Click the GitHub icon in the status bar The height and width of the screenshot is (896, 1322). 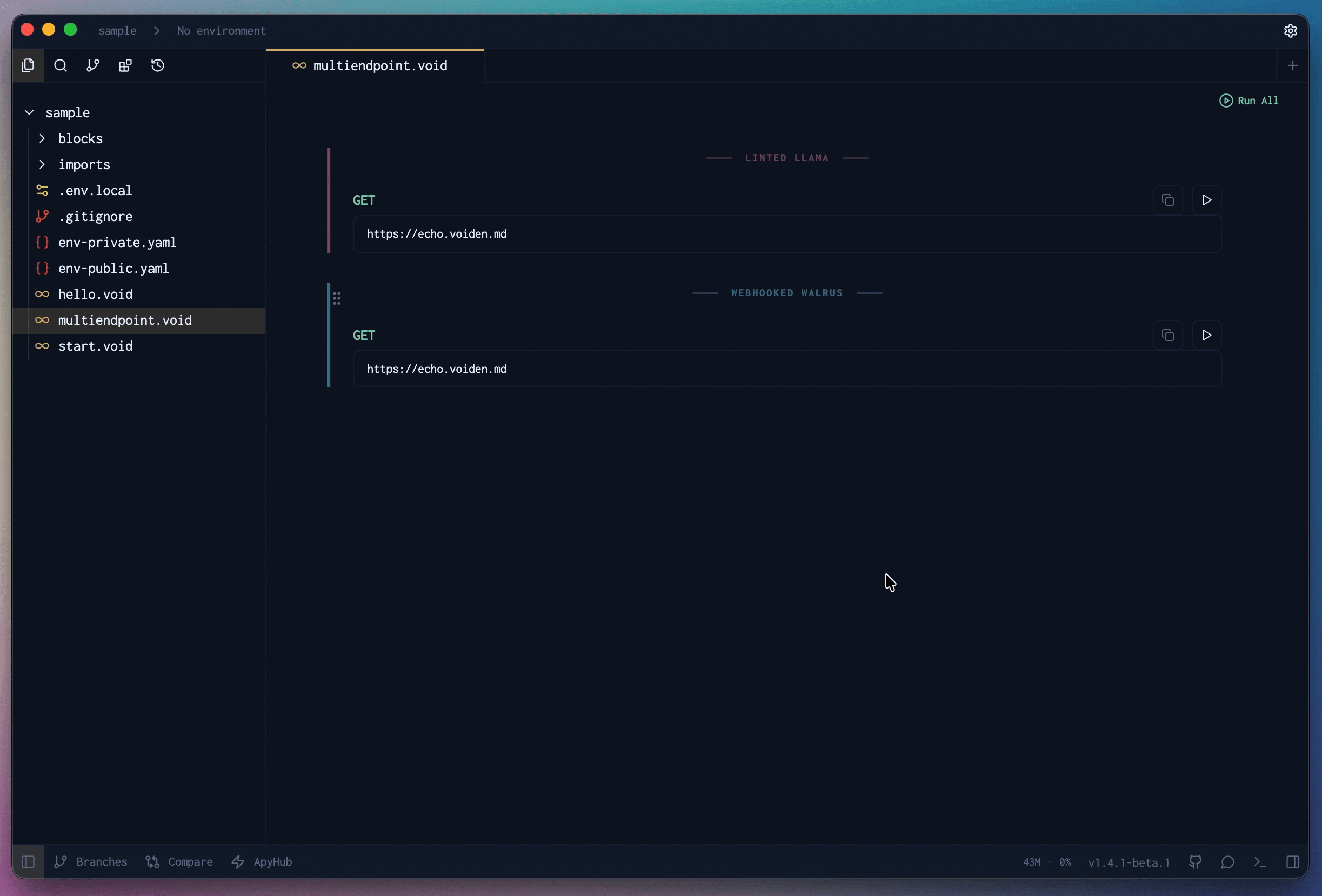click(1195, 862)
